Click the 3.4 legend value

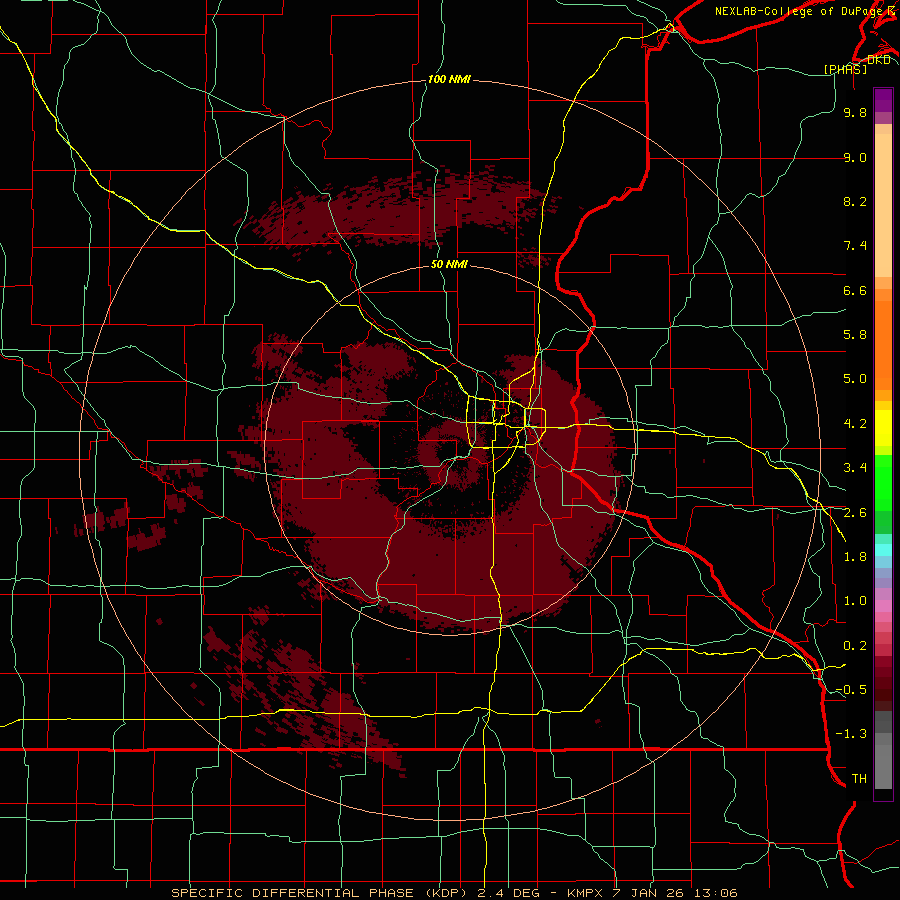[x=855, y=468]
